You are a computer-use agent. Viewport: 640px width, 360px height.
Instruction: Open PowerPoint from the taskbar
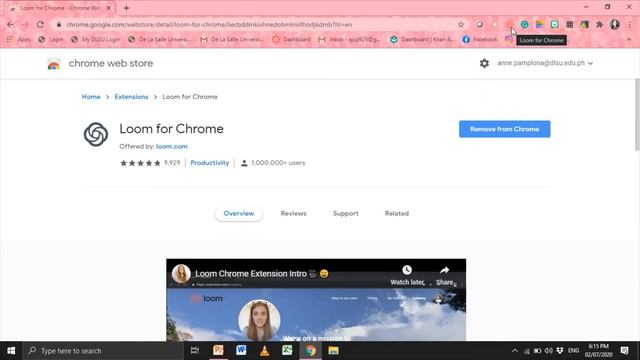coord(218,351)
